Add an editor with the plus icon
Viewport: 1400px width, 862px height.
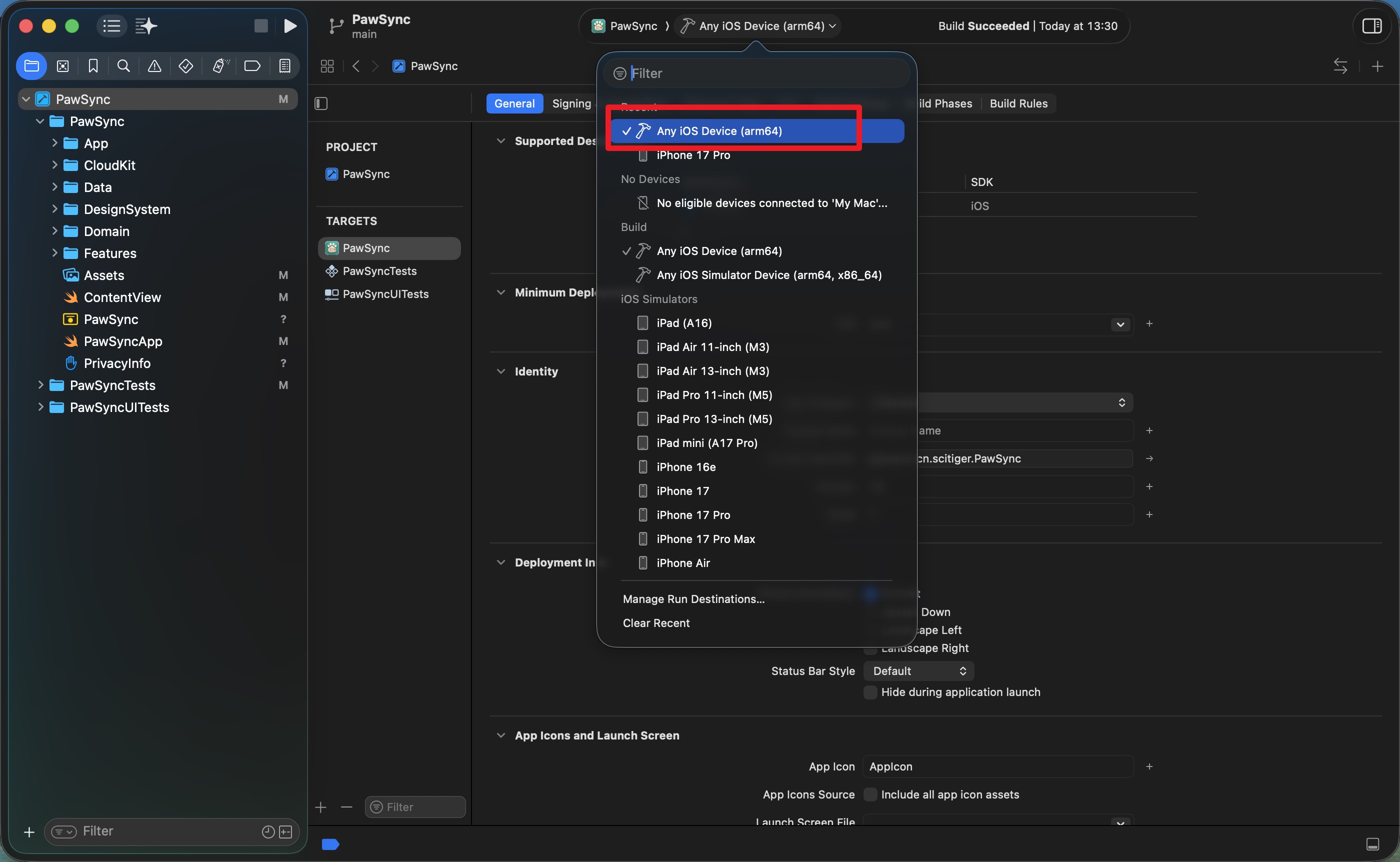1378,66
